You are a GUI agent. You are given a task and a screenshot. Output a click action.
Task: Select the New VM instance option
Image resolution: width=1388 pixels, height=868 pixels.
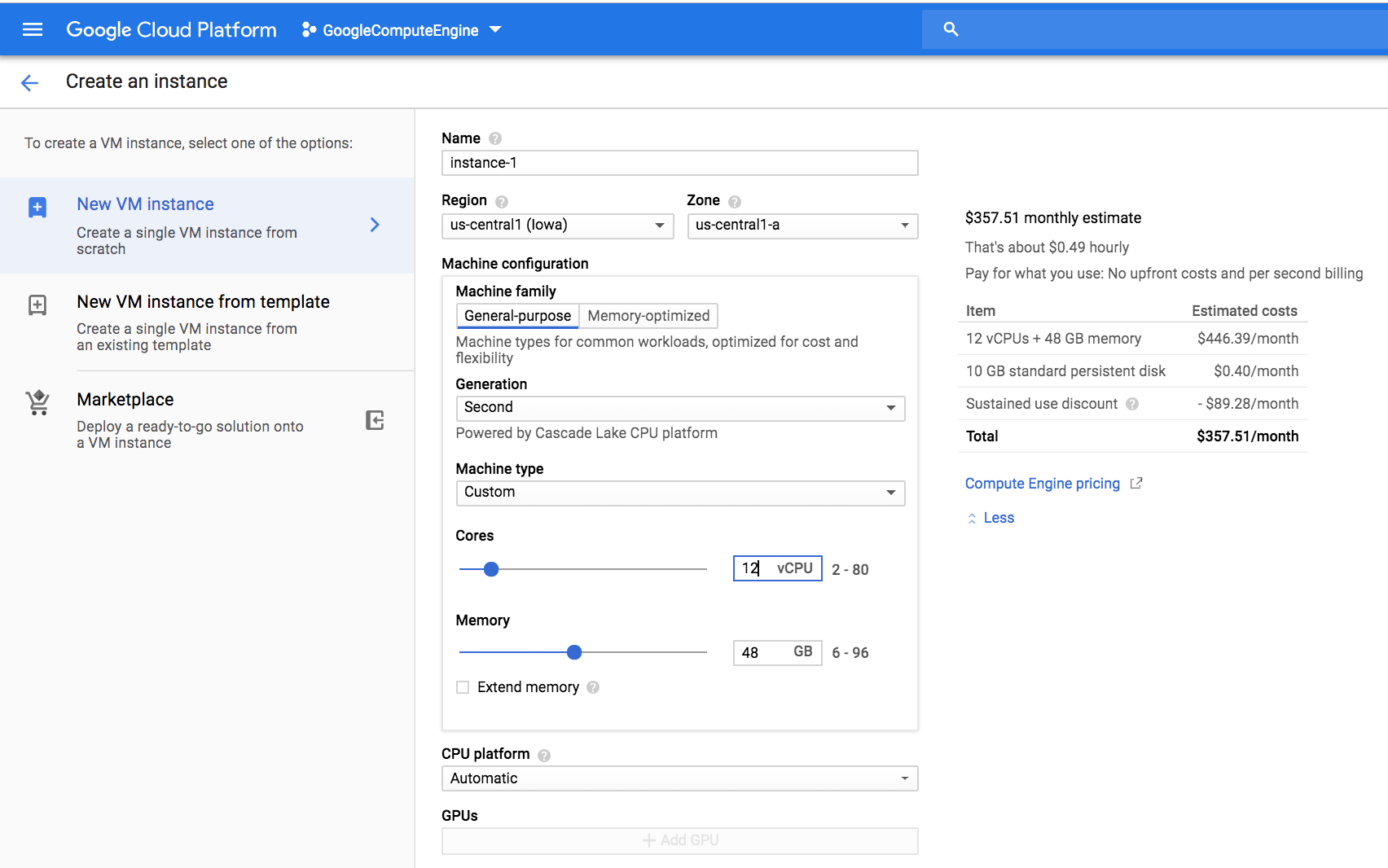(207, 225)
